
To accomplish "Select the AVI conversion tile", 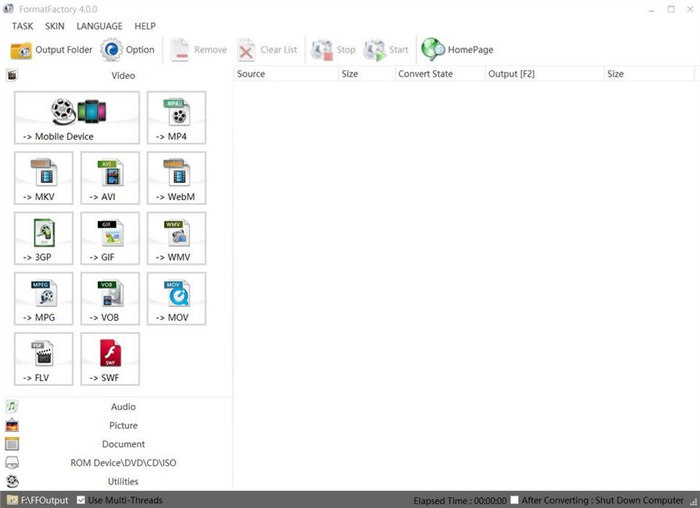I will pos(110,178).
